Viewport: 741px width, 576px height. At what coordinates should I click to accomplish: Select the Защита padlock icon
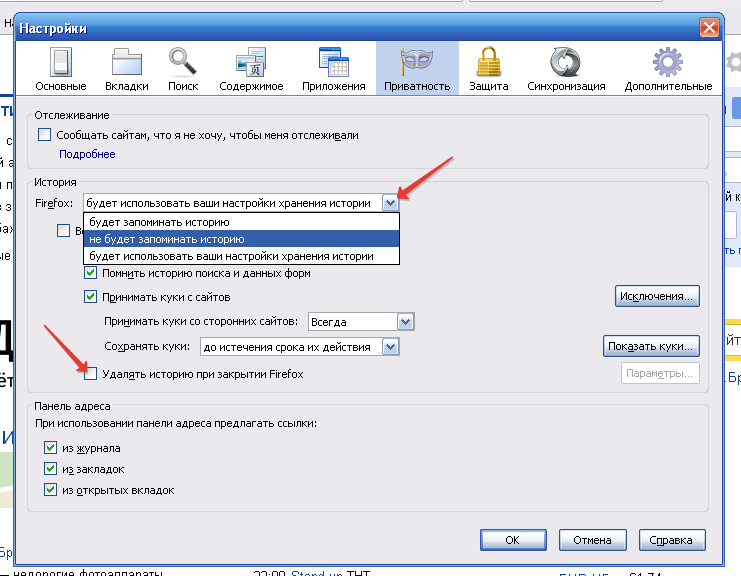[x=488, y=63]
